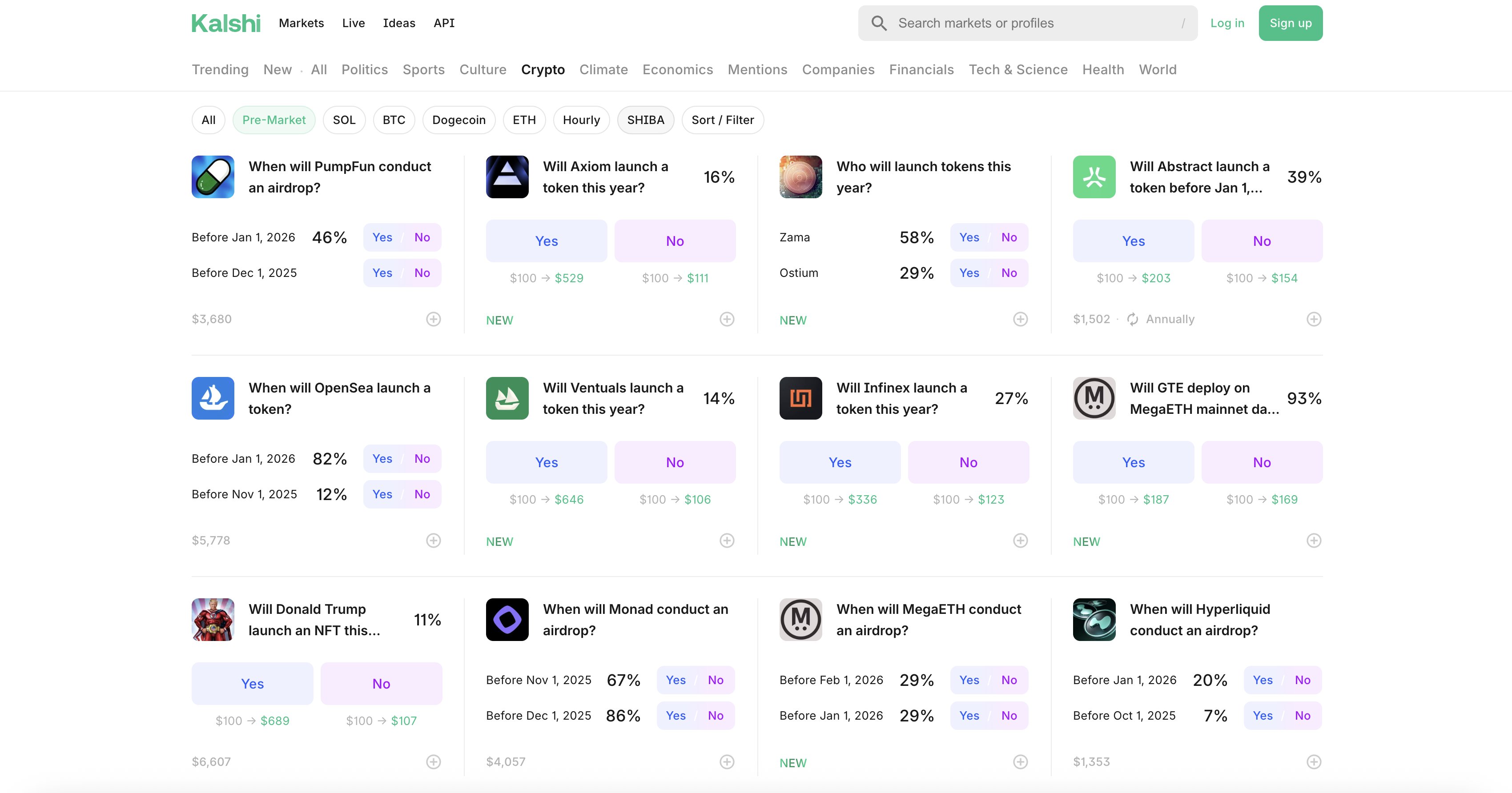Click the Sign up button
The height and width of the screenshot is (793, 1512).
pos(1290,24)
